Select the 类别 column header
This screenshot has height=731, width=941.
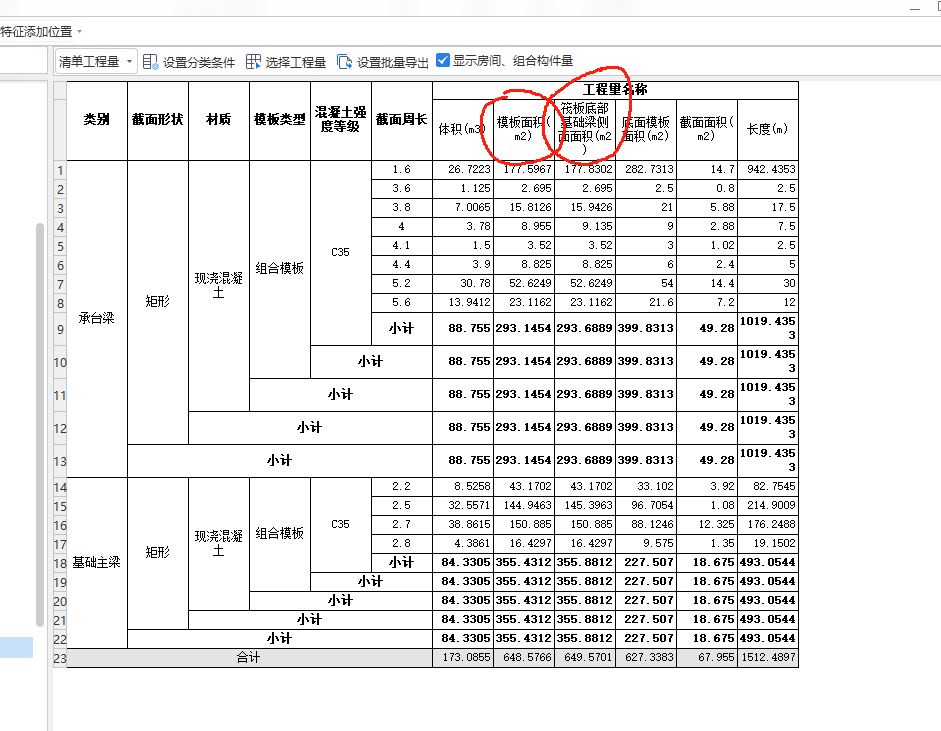point(97,120)
